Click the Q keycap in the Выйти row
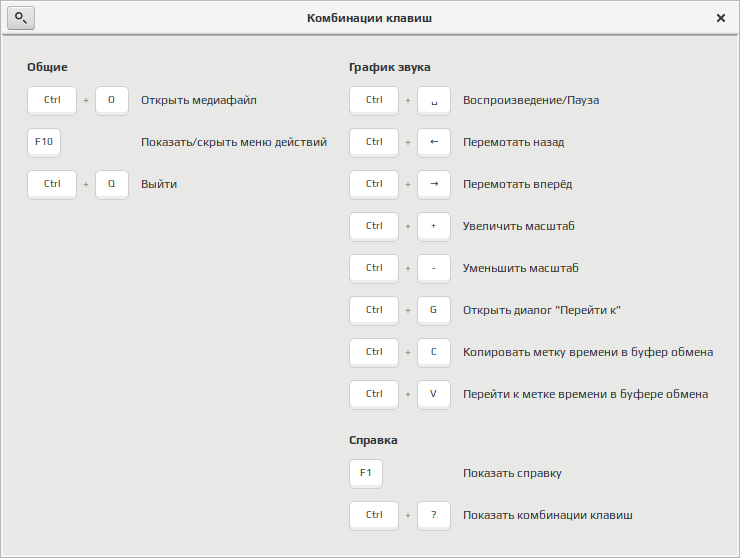Screen dimensions: 740x558 click(x=112, y=184)
